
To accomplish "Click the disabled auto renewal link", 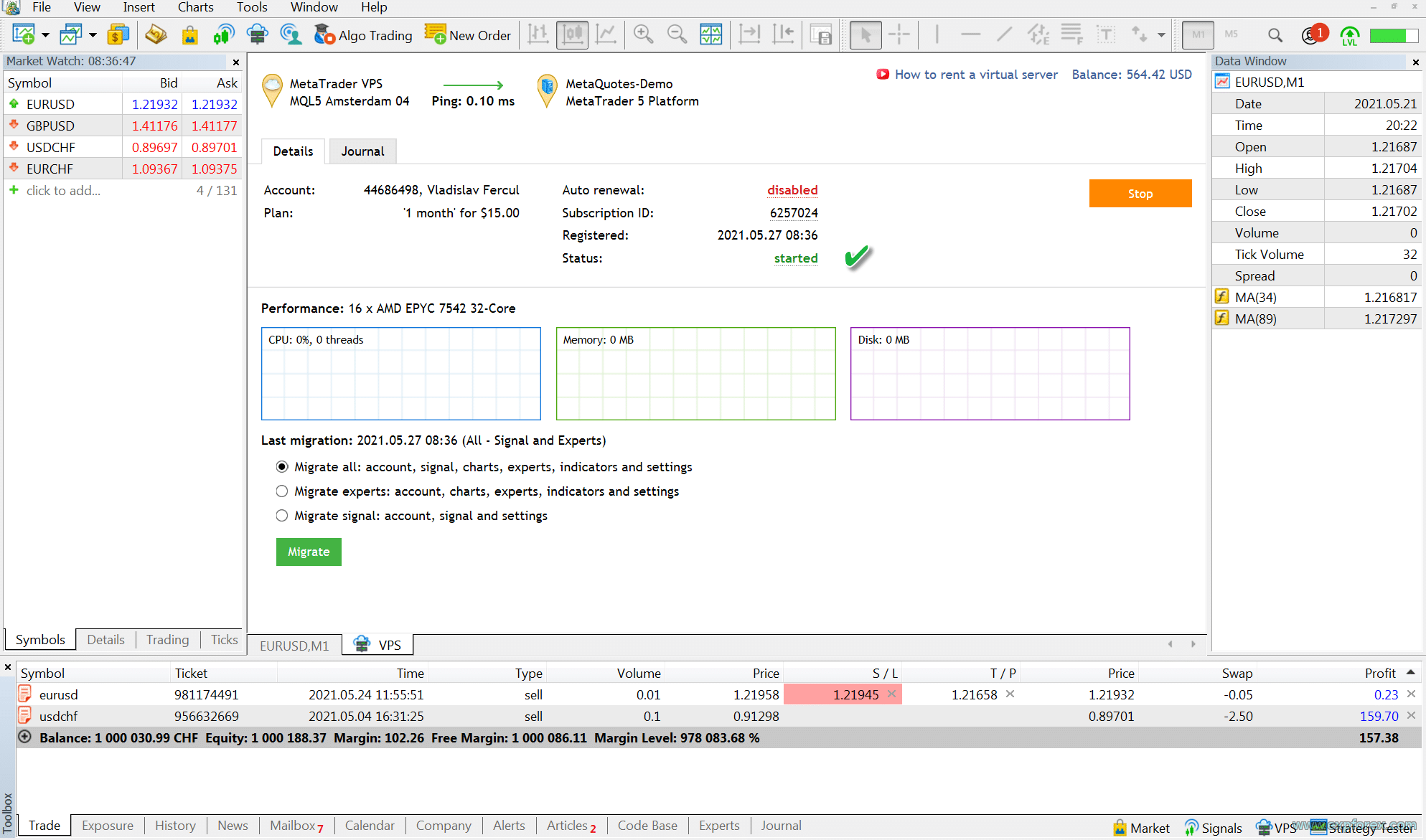I will click(792, 190).
